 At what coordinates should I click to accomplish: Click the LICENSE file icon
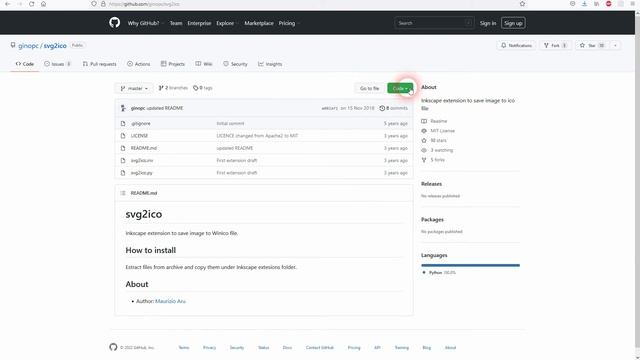[x=123, y=136]
